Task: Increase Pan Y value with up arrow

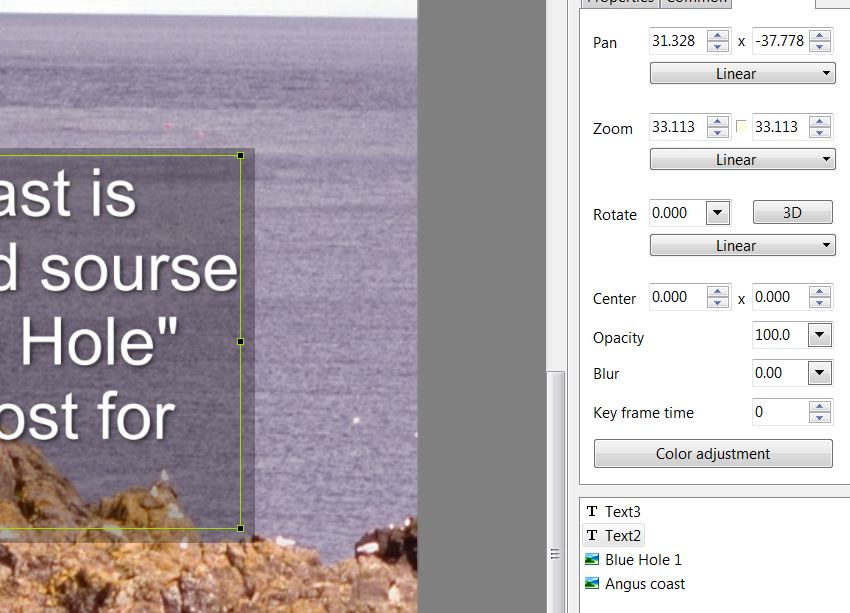Action: [820, 36]
